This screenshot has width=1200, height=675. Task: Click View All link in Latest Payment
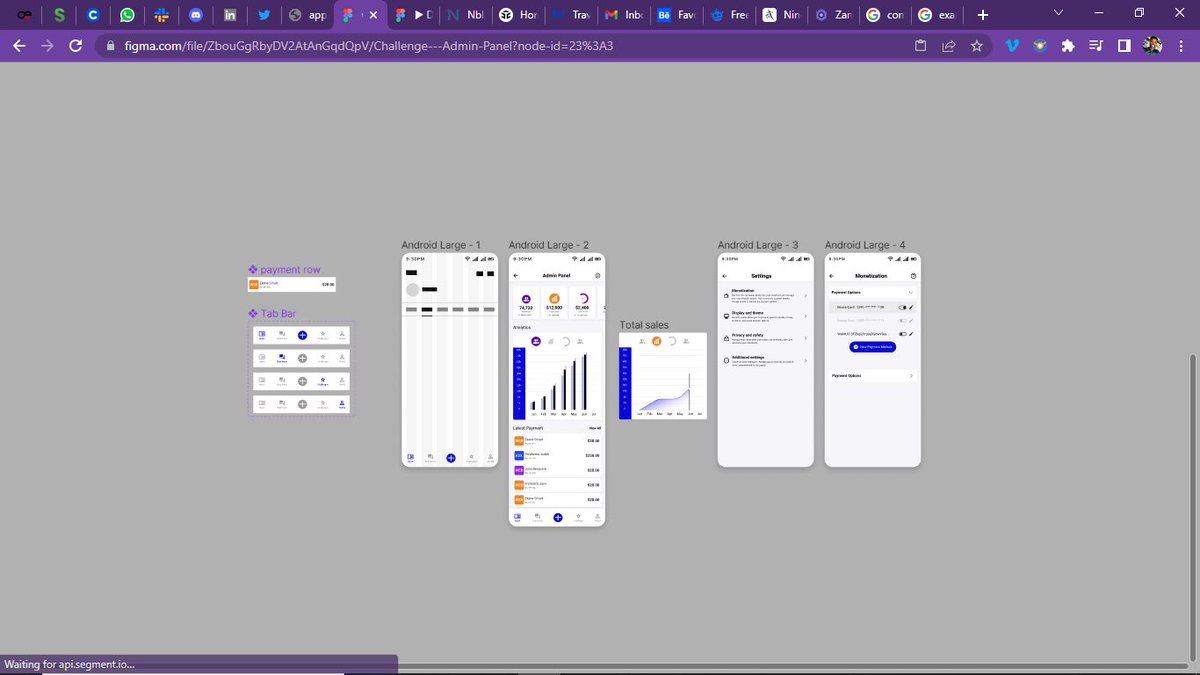595,428
